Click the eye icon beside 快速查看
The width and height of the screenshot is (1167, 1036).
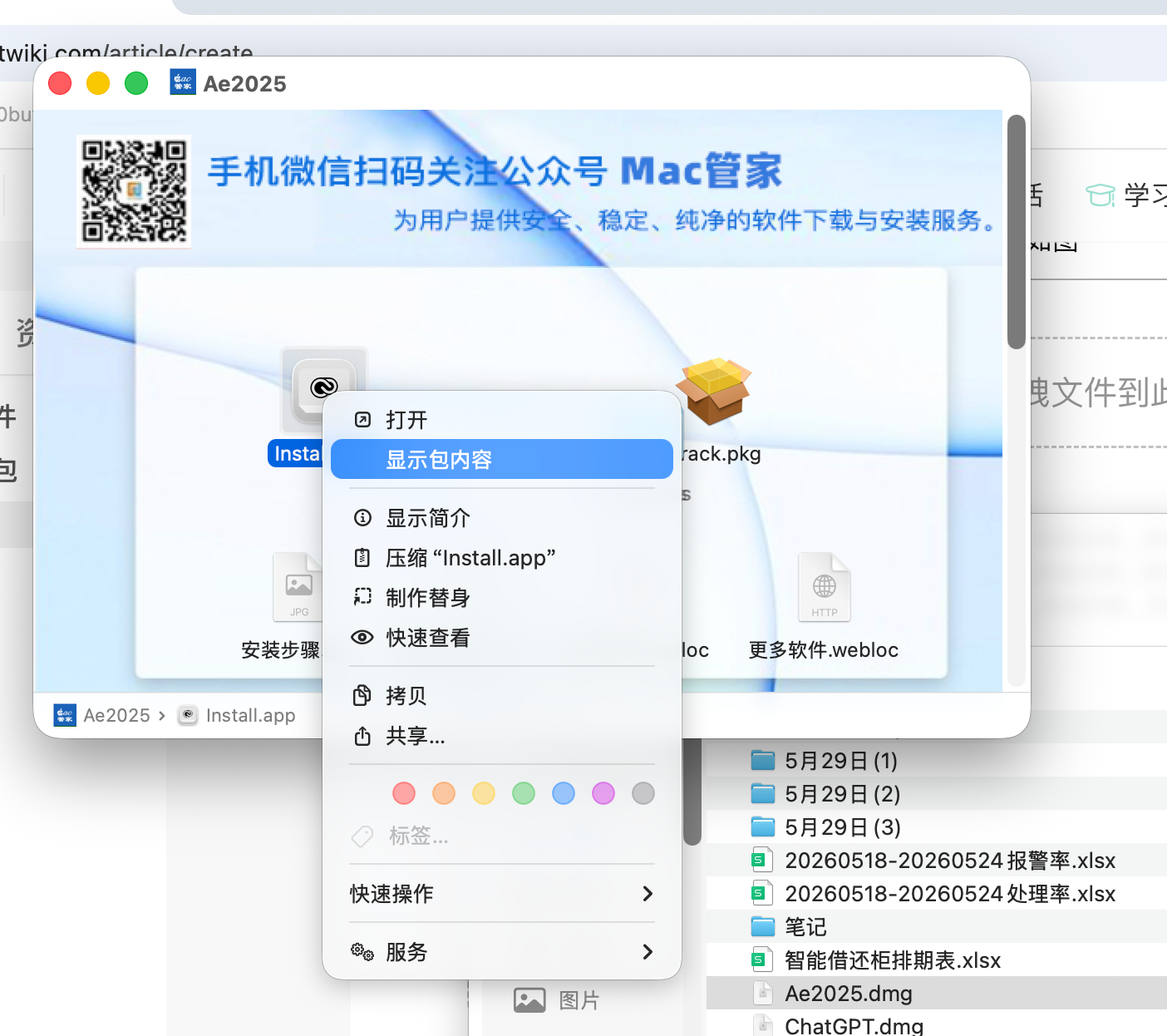coord(362,638)
